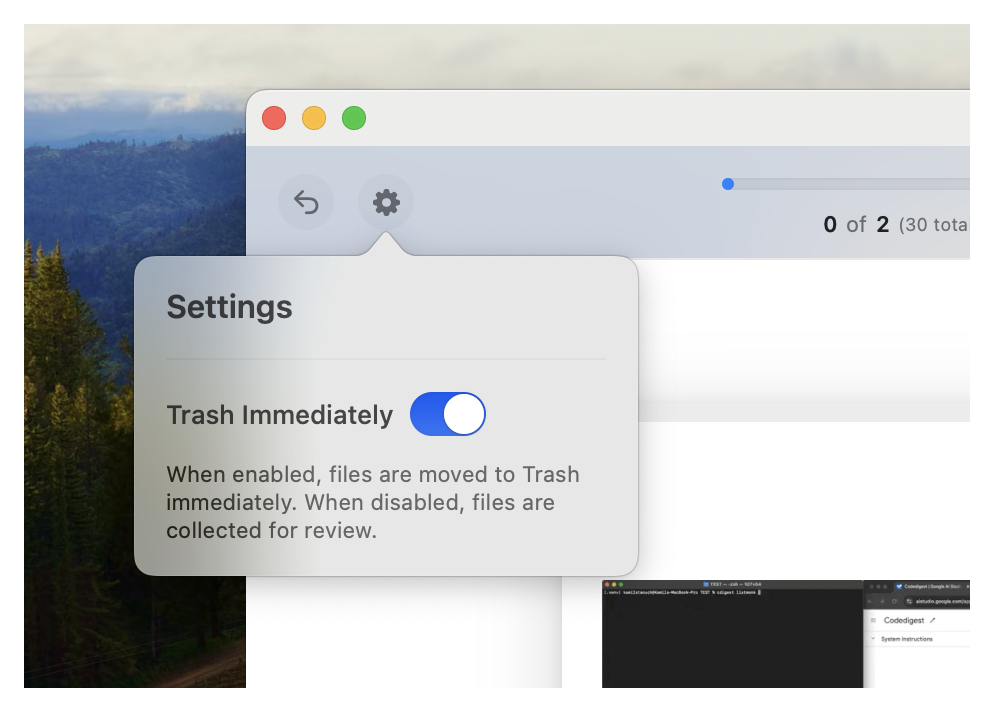This screenshot has width=994, height=712.
Task: Click the site info icon in the address bar
Action: 909,601
